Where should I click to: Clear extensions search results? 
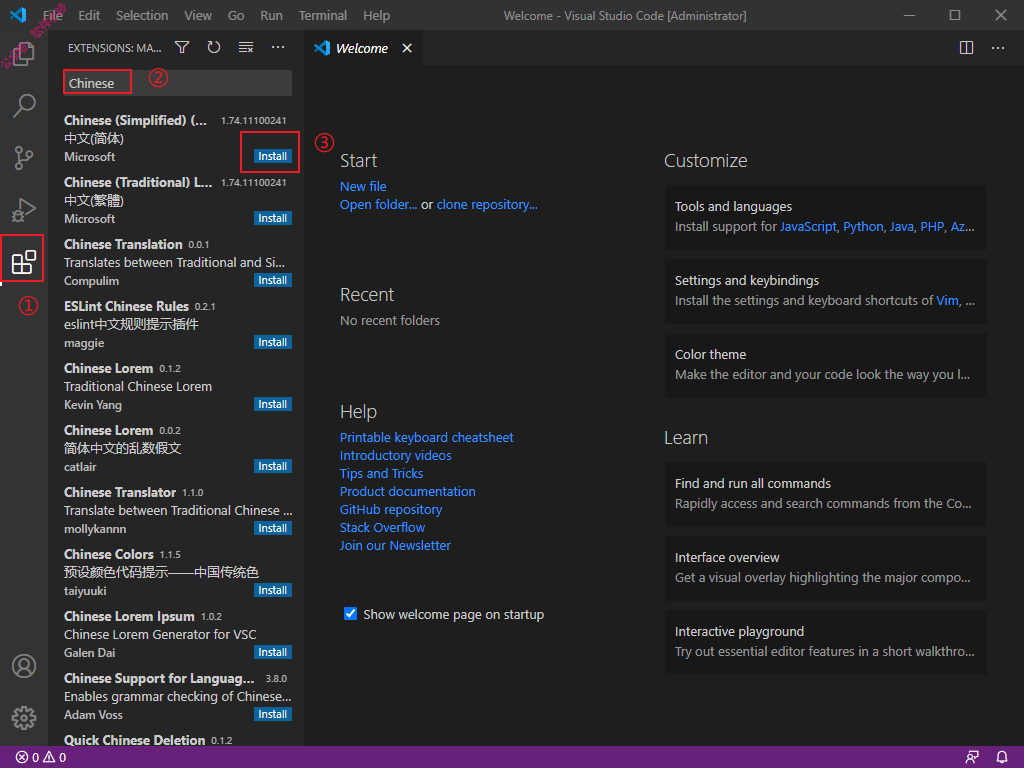(x=246, y=48)
